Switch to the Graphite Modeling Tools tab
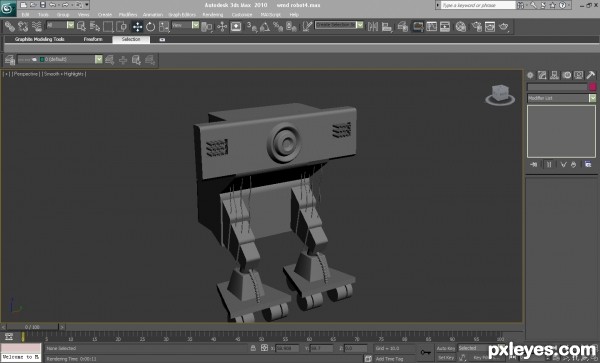The height and width of the screenshot is (363, 600). point(39,39)
